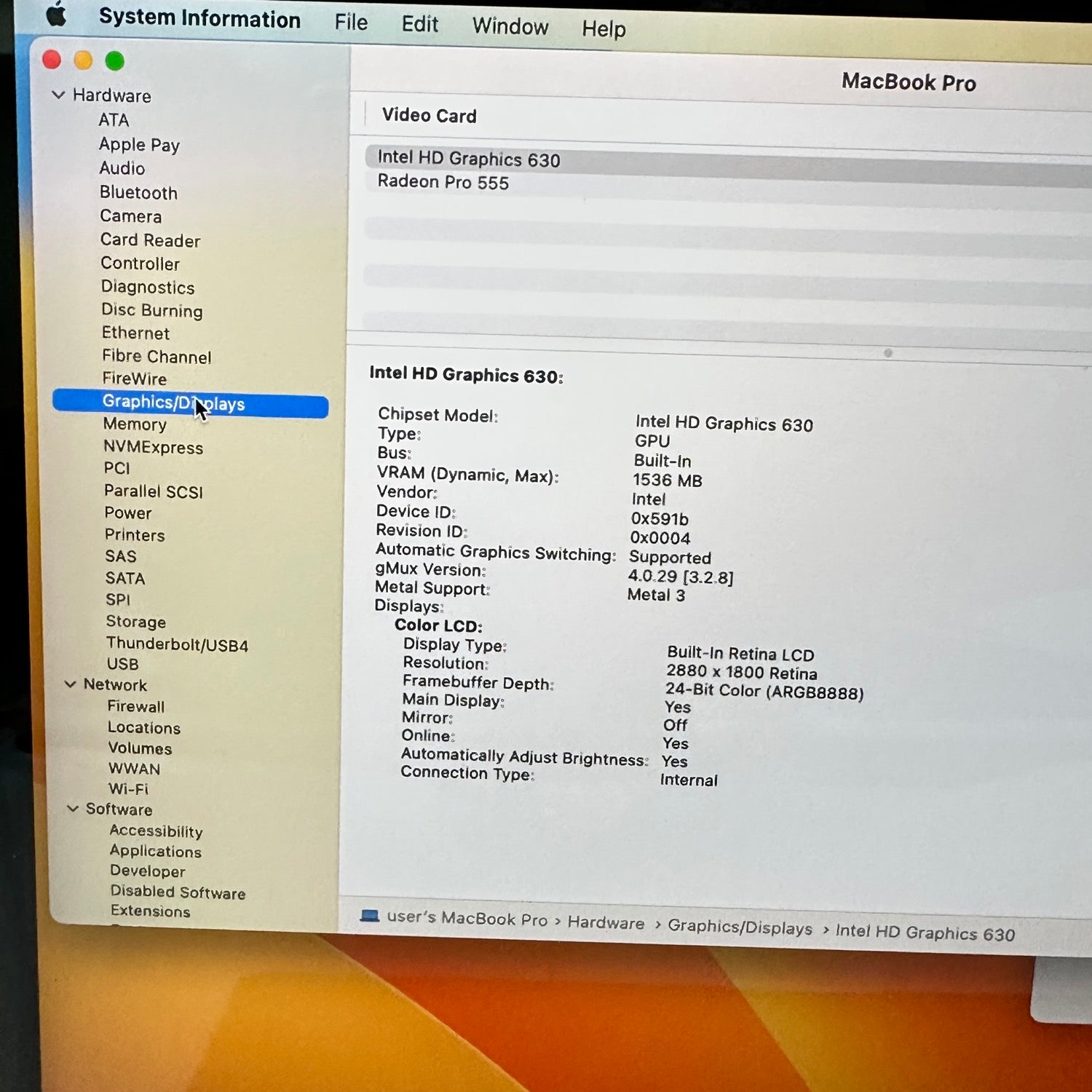Collapse the Software section chevron
This screenshot has height=1092, width=1092.
pos(72,808)
